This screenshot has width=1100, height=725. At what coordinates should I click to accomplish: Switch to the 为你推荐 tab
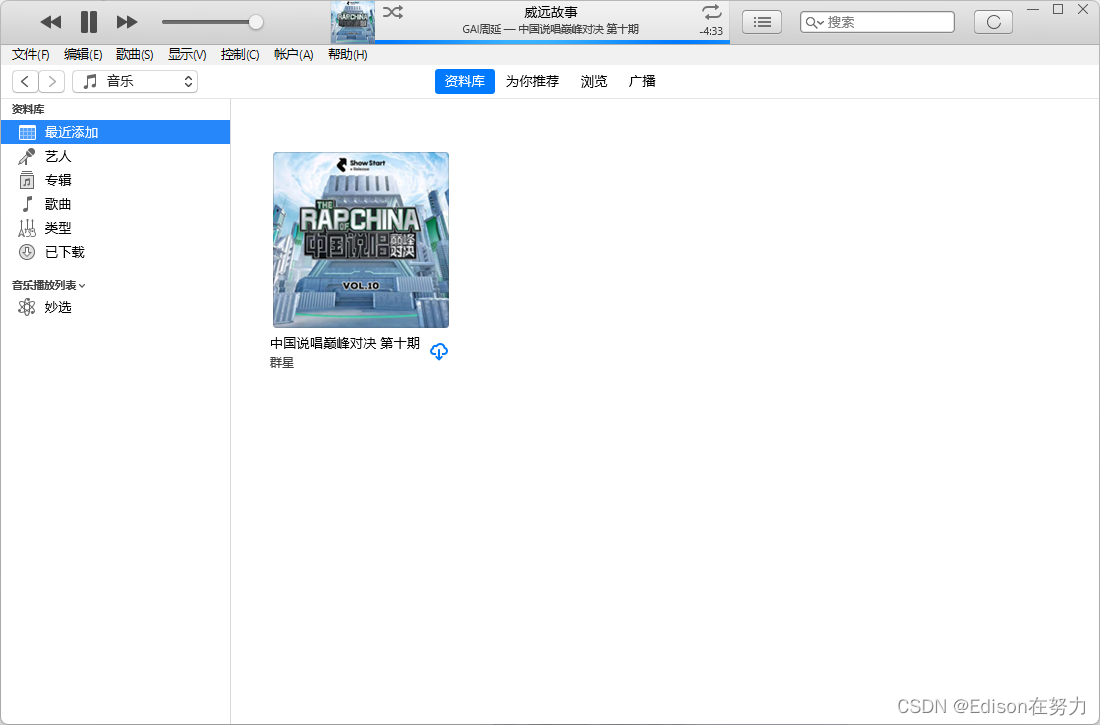pos(532,81)
